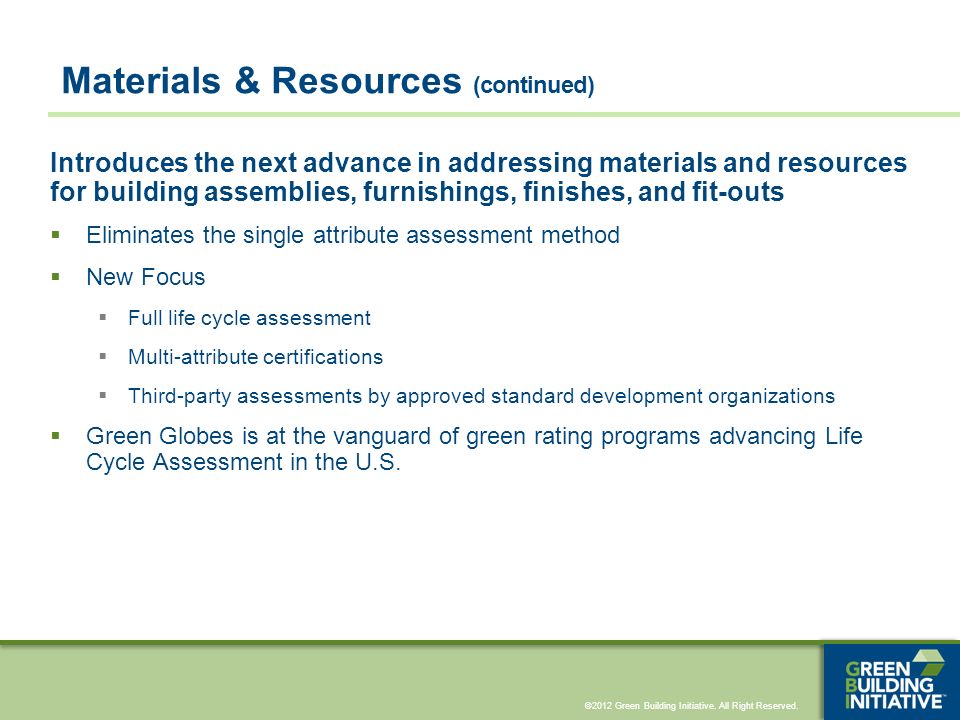Click the '©2012 Green Building Initiative' copyright text
This screenshot has height=720, width=960.
(x=691, y=706)
